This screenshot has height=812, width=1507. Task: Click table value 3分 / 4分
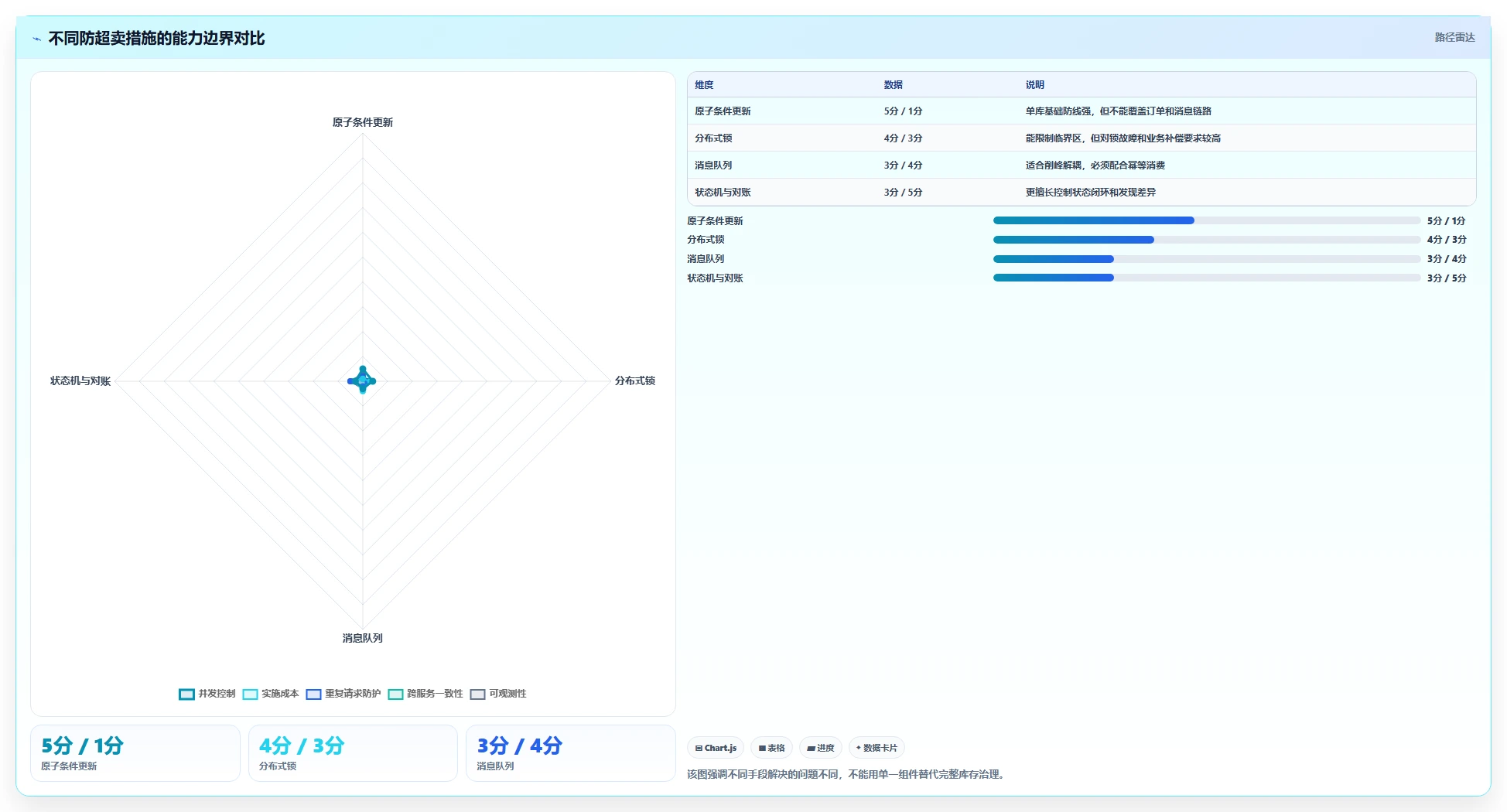[904, 165]
